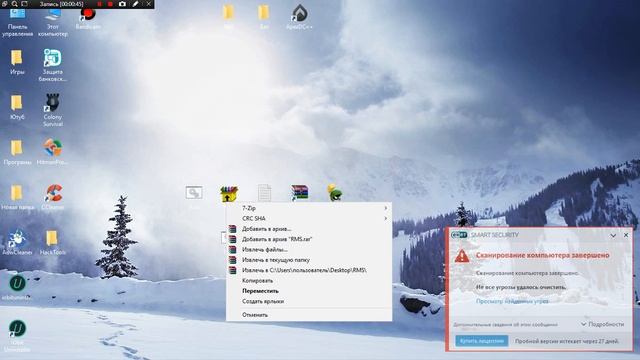Select Копировать in context menu
The width and height of the screenshot is (640, 360).
[x=309, y=281]
